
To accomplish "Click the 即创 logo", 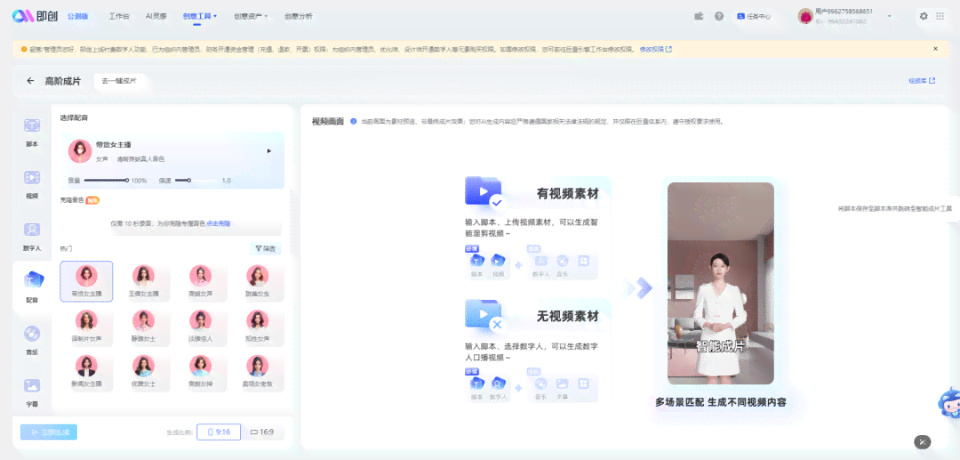I will pyautogui.click(x=35, y=17).
